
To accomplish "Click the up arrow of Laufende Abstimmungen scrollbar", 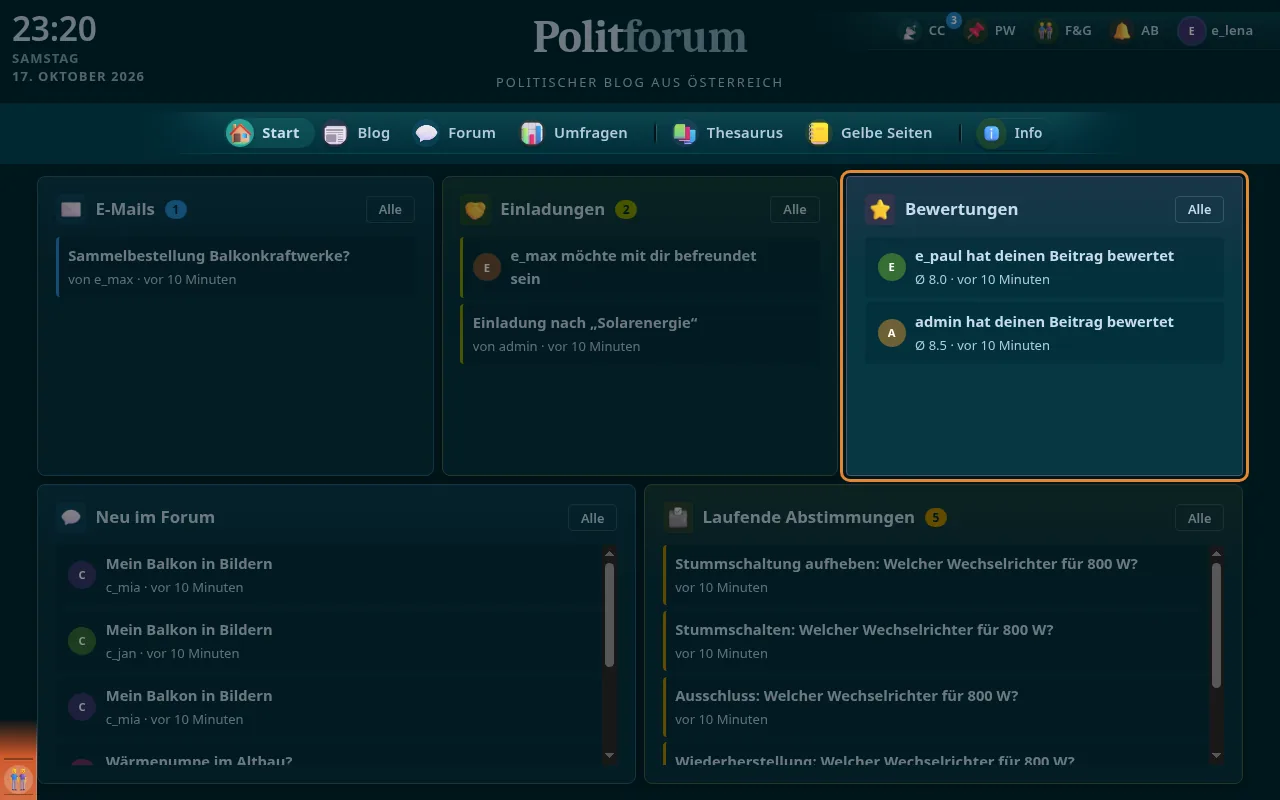I will coord(1216,553).
